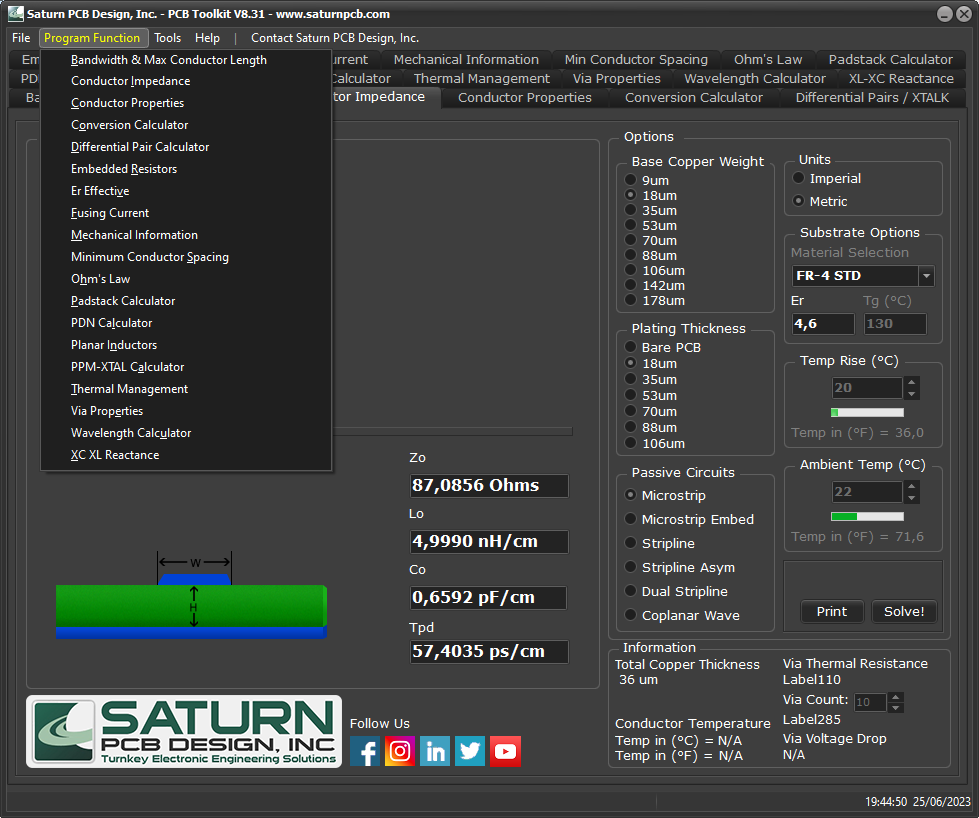Image resolution: width=979 pixels, height=818 pixels.
Task: Increase Ambient Temp with up arrow
Action: pyautogui.click(x=912, y=486)
